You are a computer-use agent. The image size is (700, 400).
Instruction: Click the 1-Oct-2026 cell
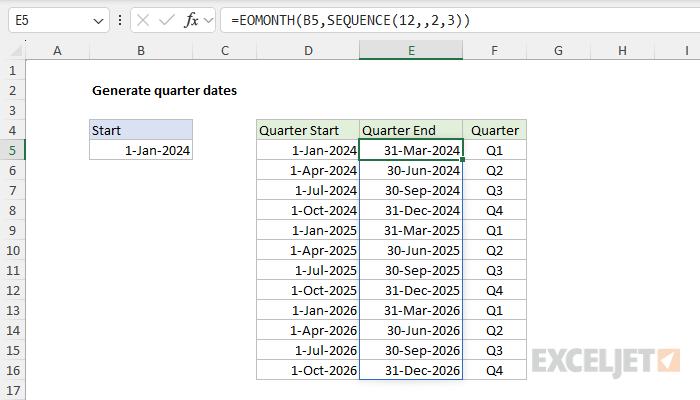tap(308, 370)
